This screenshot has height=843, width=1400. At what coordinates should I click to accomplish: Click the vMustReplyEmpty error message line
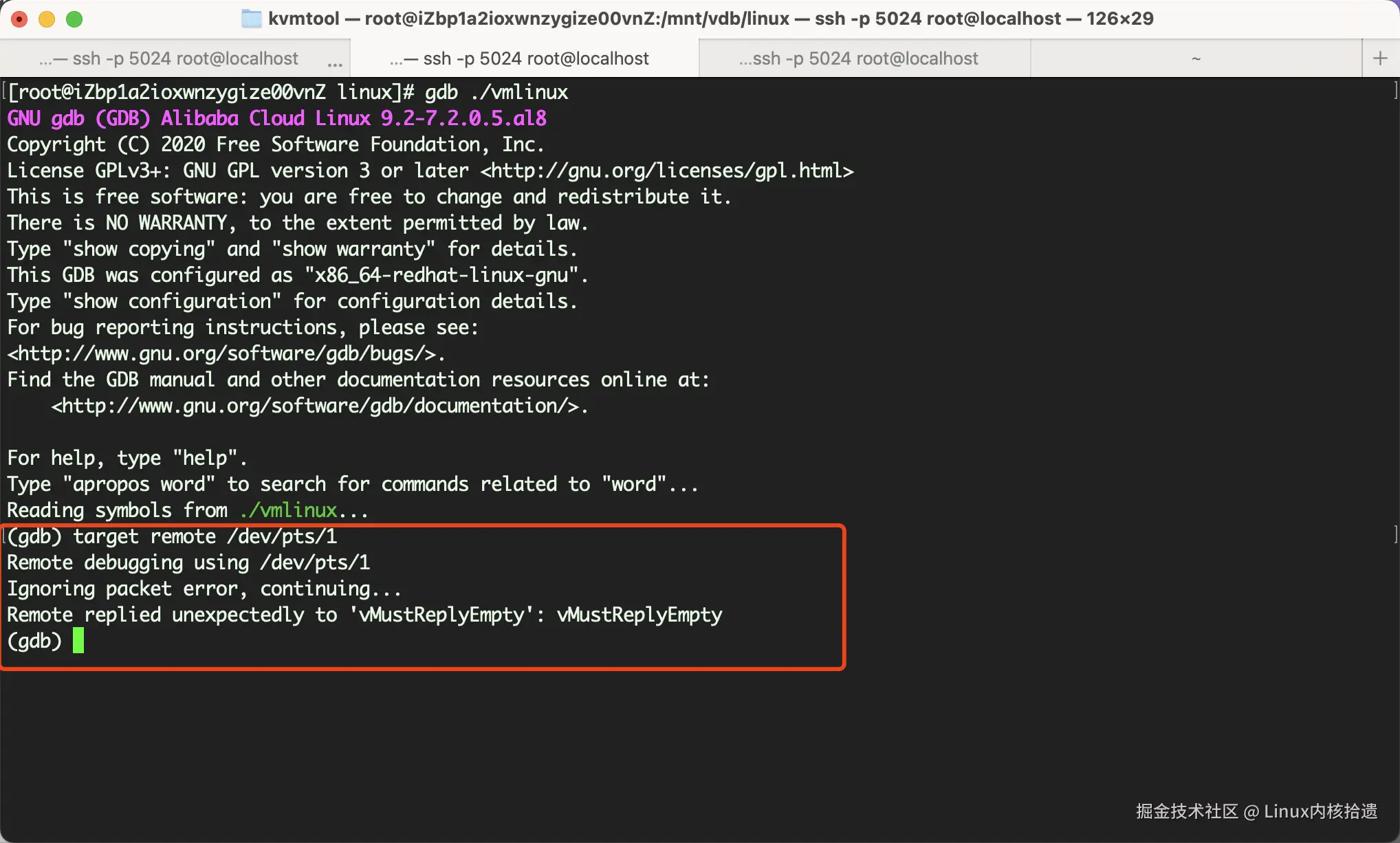pos(364,615)
